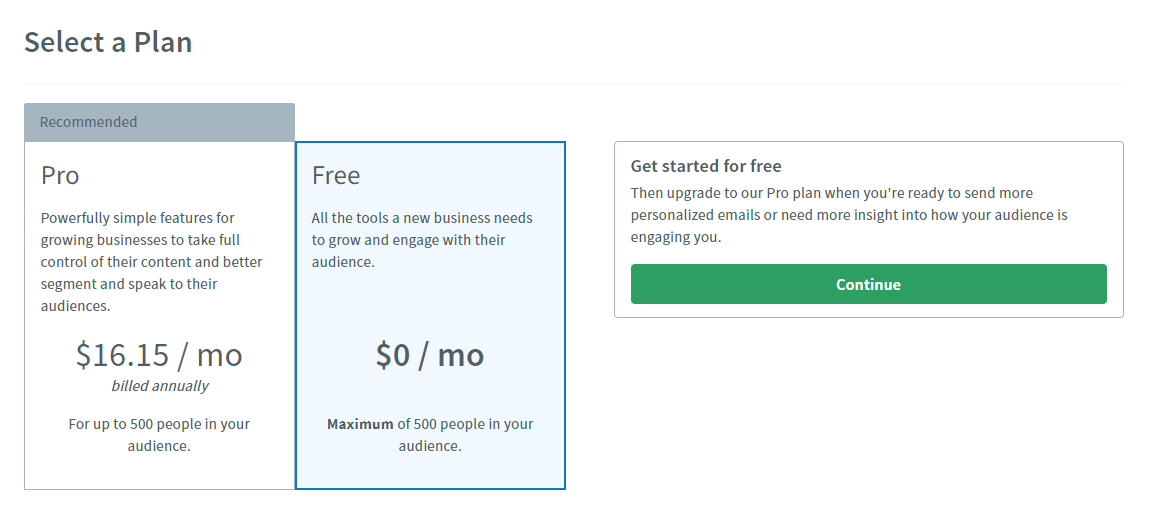Screen dimensions: 1151x515
Task: Click 'audience.' line in Free description
Action: (x=344, y=262)
